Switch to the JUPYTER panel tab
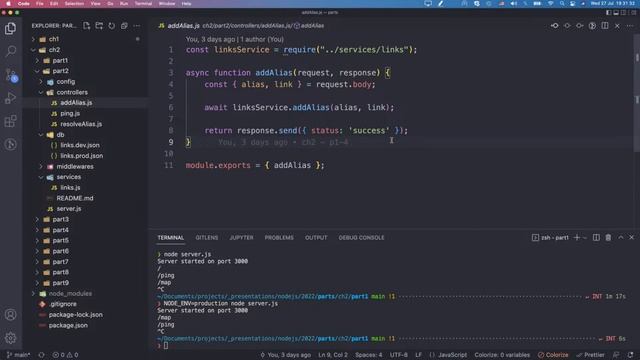Screen dimensions: 640x360 tap(241, 238)
